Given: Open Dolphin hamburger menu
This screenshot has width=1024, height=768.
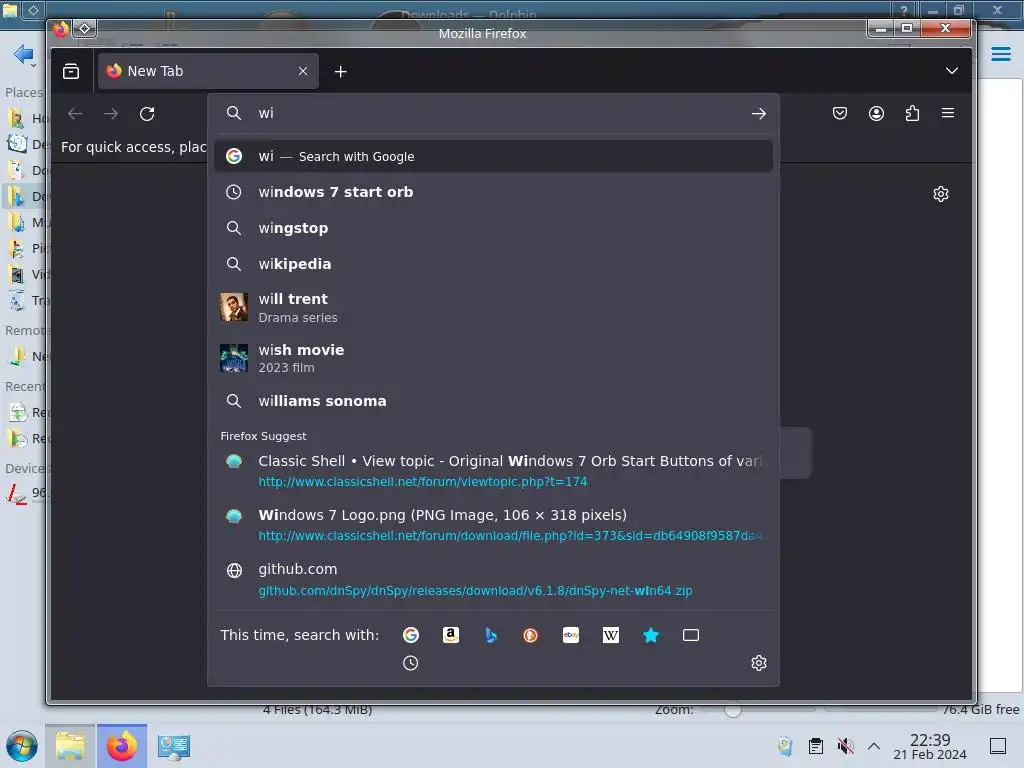Looking at the screenshot, I should point(1000,54).
